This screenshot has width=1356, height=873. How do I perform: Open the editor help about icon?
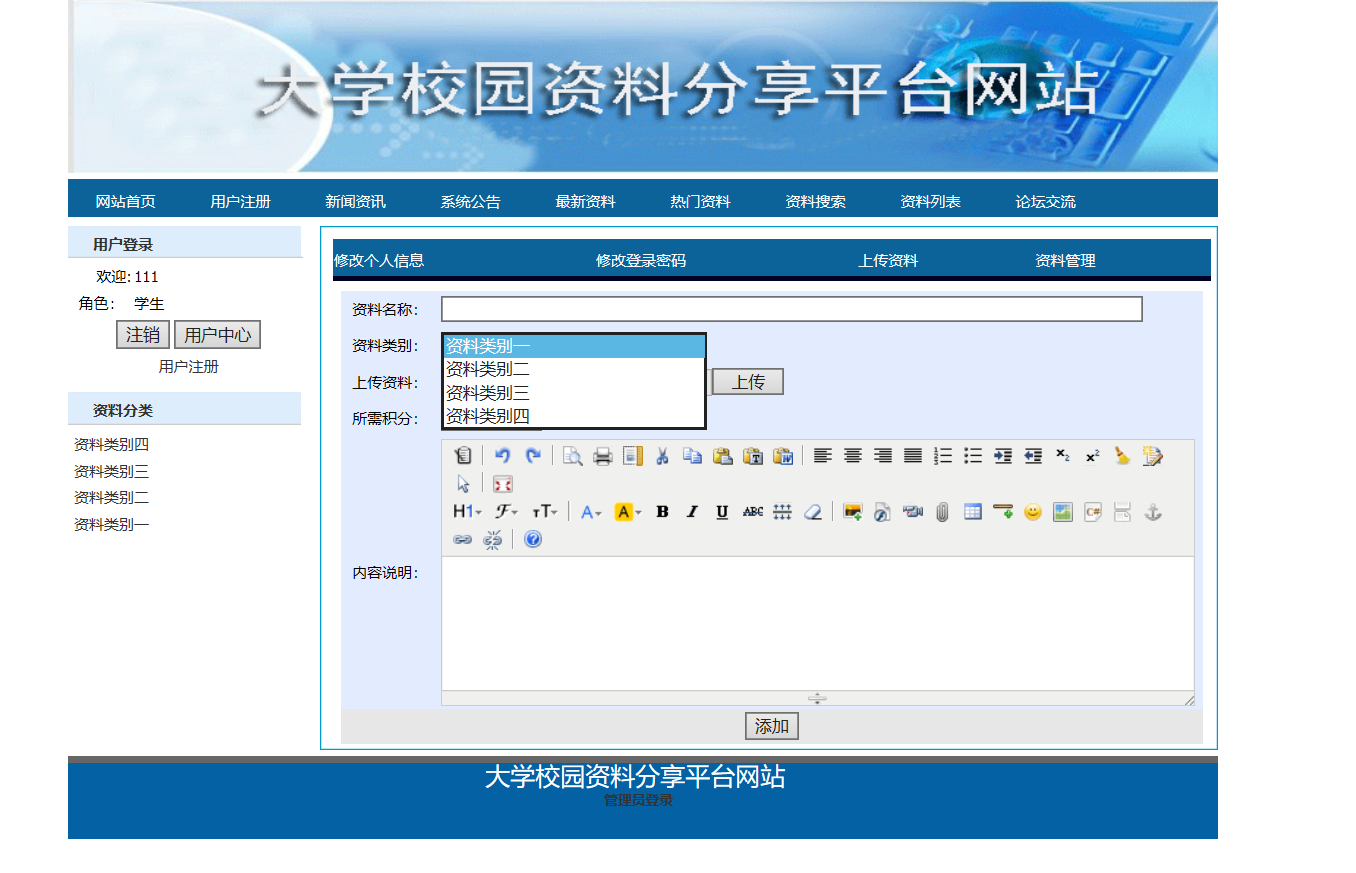[x=533, y=540]
